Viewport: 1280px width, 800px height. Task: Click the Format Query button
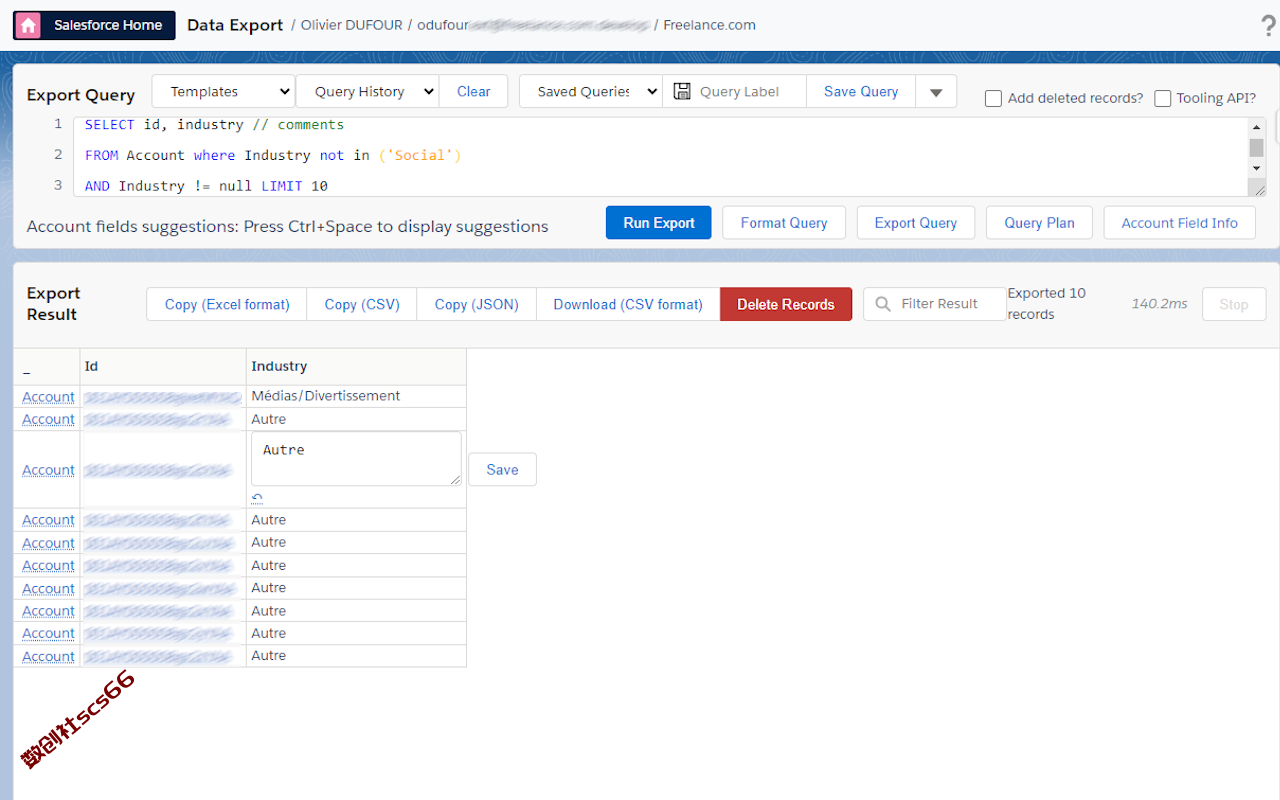click(x=784, y=223)
